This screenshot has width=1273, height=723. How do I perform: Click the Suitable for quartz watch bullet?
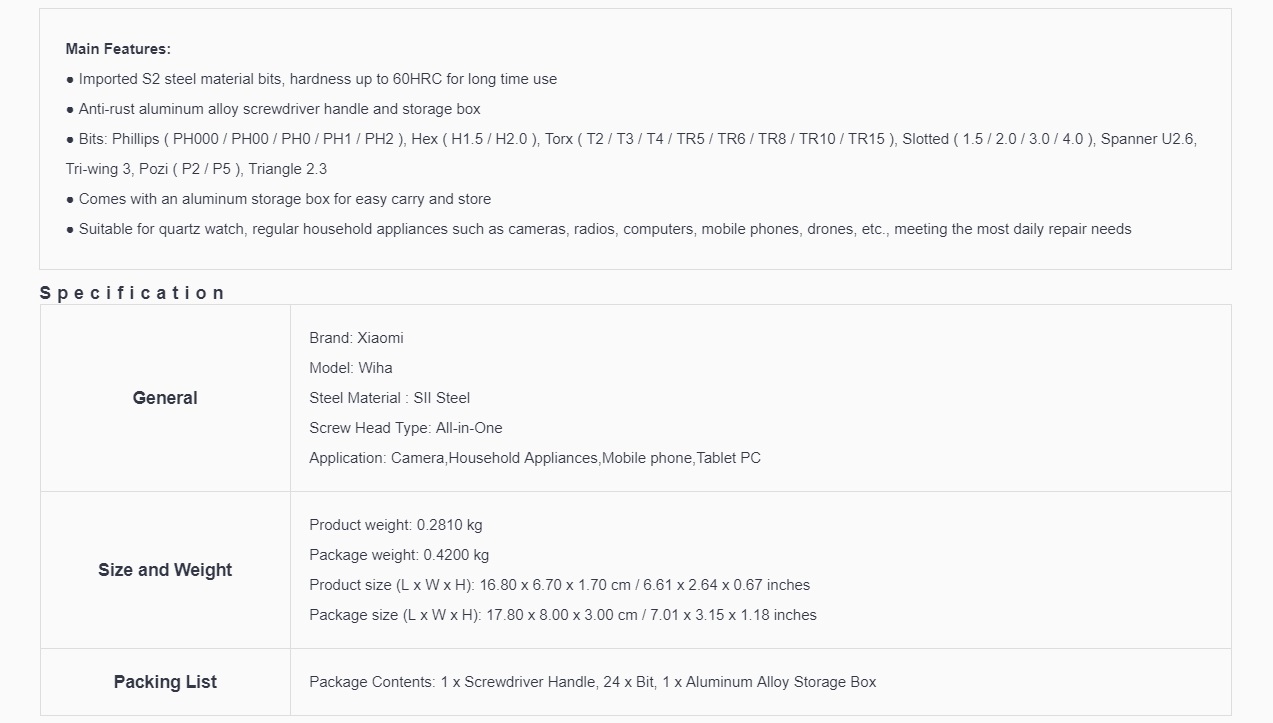coord(599,229)
